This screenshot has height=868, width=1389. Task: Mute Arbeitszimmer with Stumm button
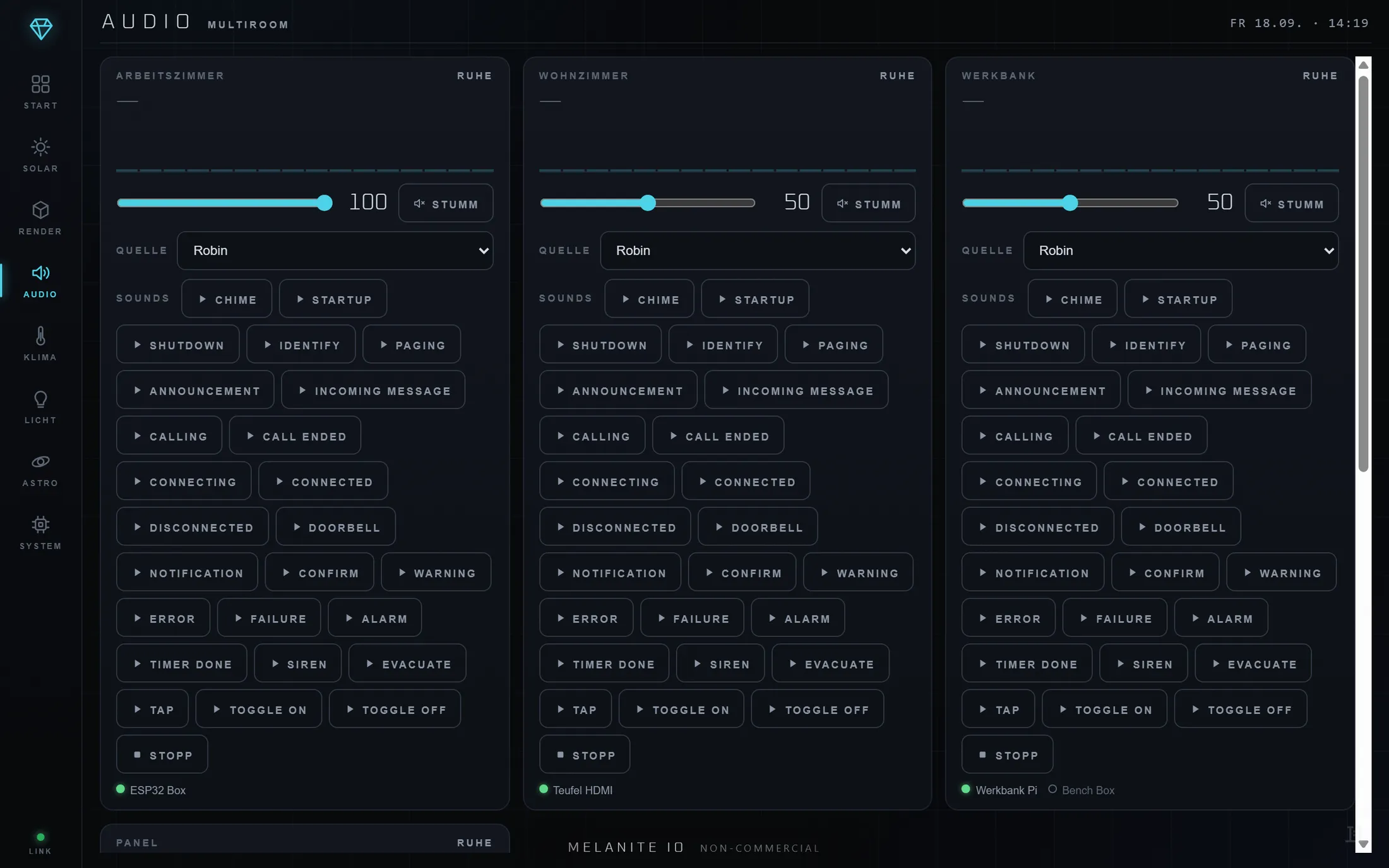[x=446, y=203]
